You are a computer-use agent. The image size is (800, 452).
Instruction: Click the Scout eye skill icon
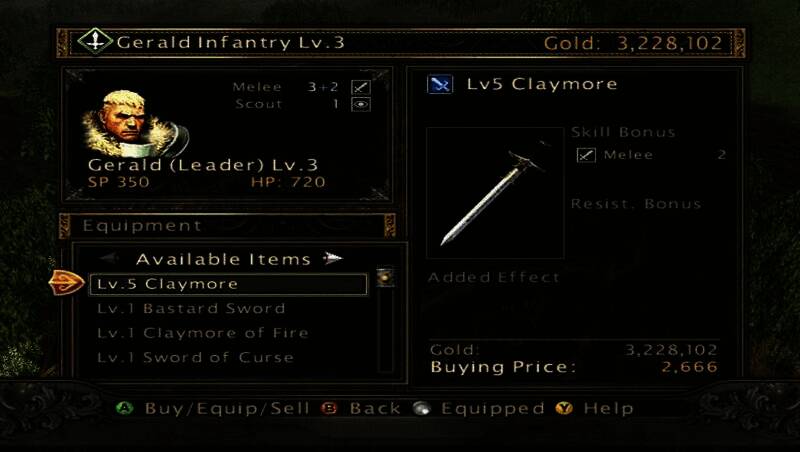[x=361, y=105]
